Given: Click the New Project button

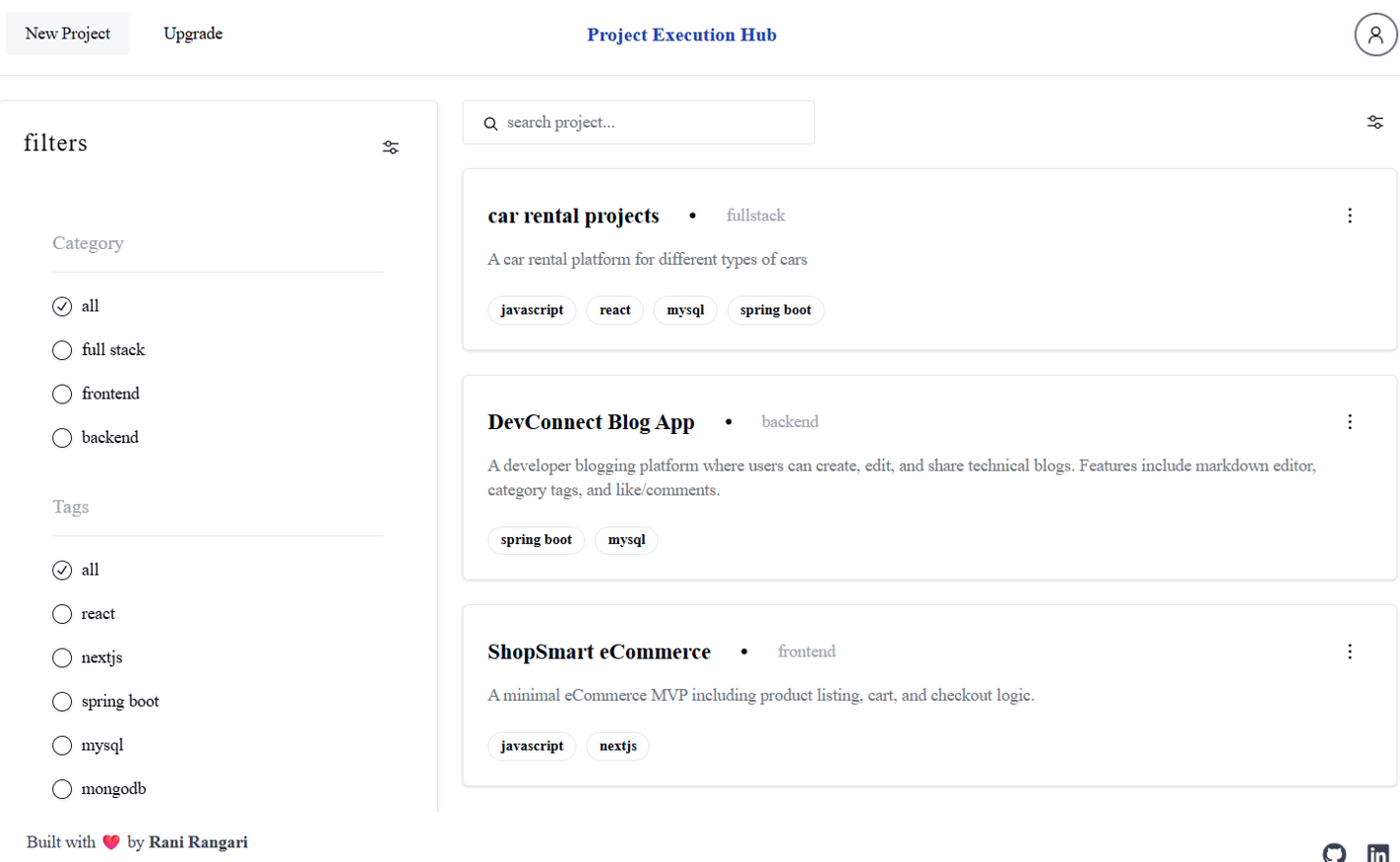Looking at the screenshot, I should (x=67, y=32).
